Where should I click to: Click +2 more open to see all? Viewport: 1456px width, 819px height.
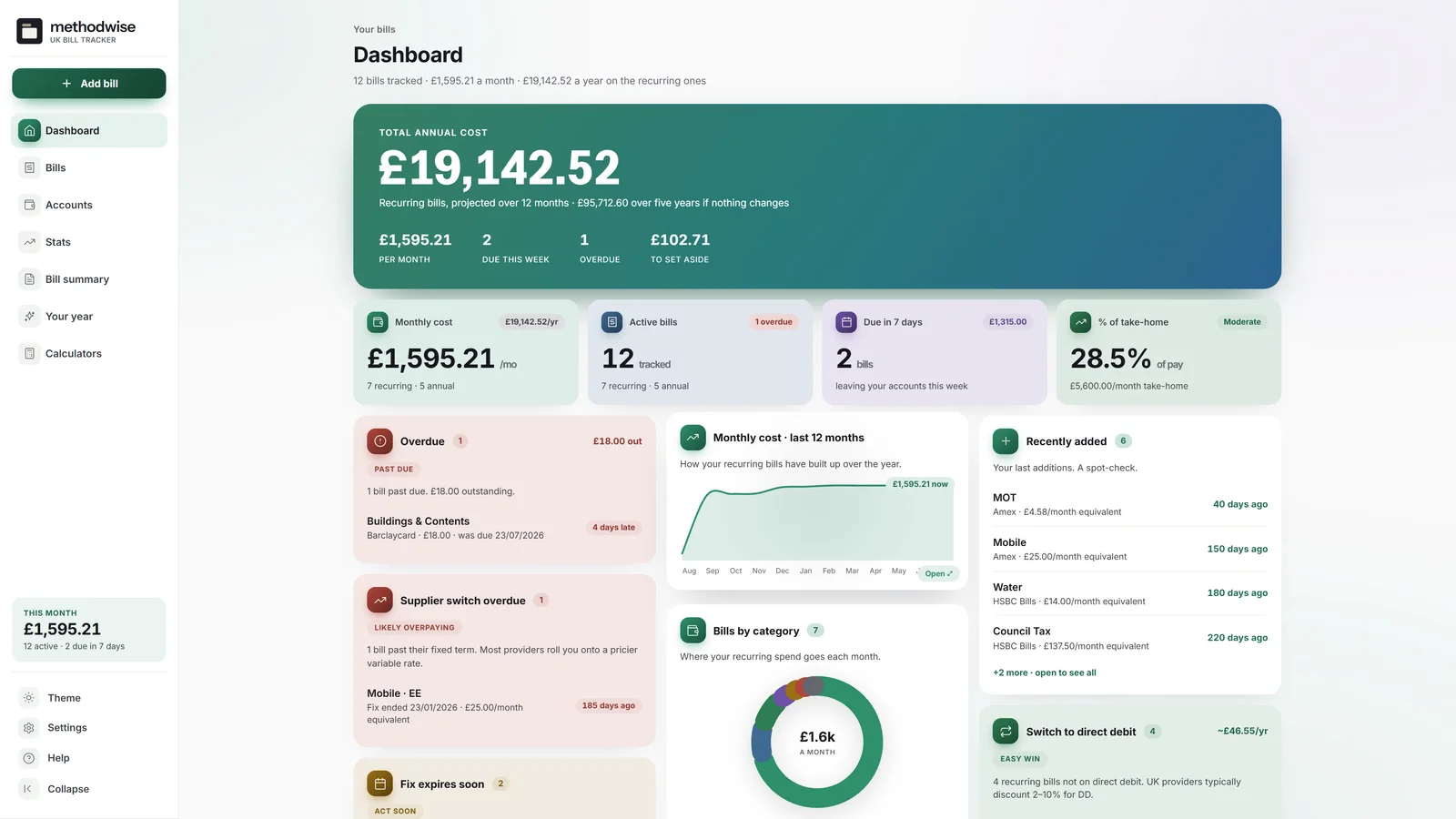[x=1045, y=673]
